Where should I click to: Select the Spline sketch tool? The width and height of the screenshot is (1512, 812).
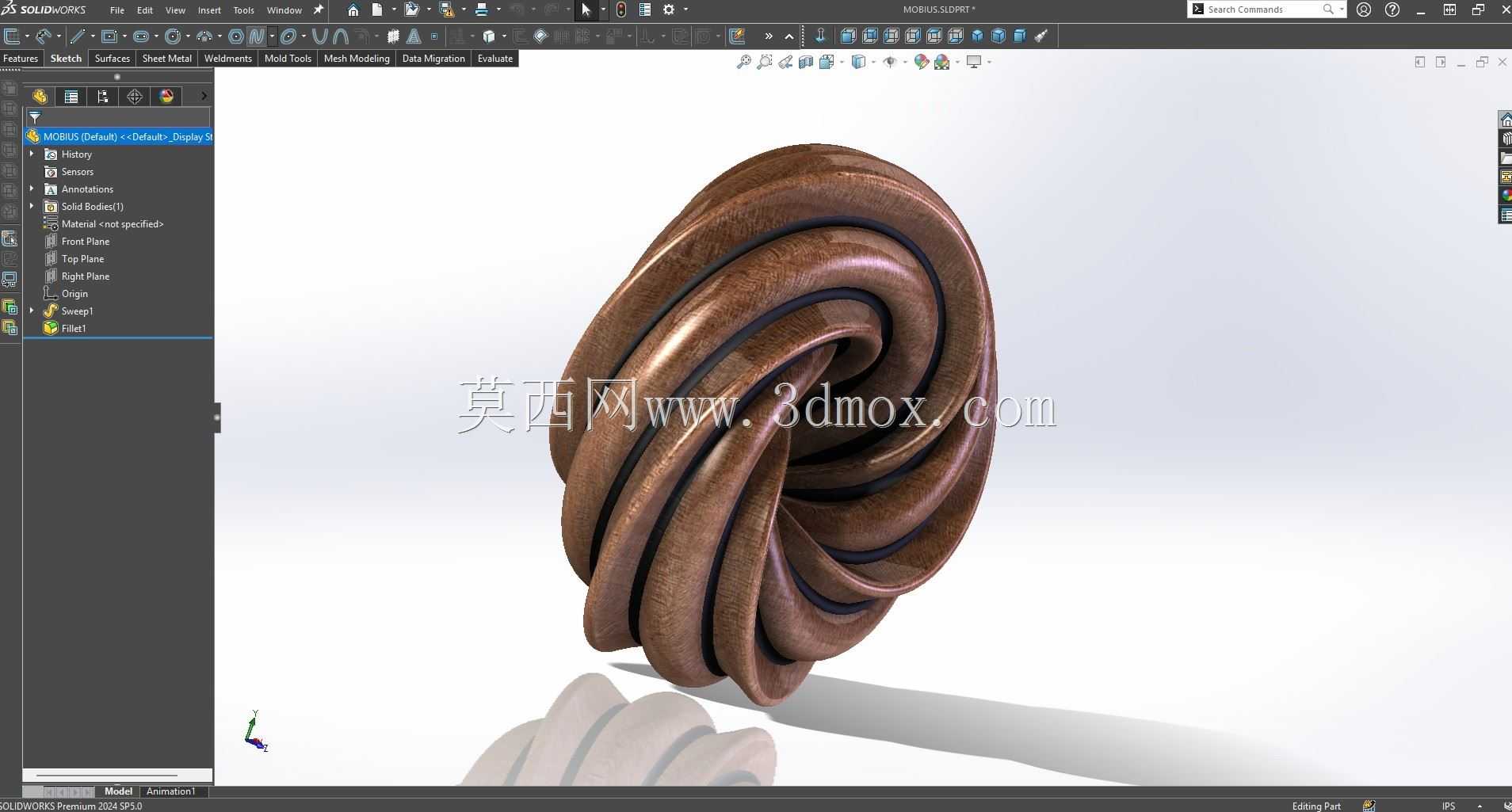tap(256, 36)
